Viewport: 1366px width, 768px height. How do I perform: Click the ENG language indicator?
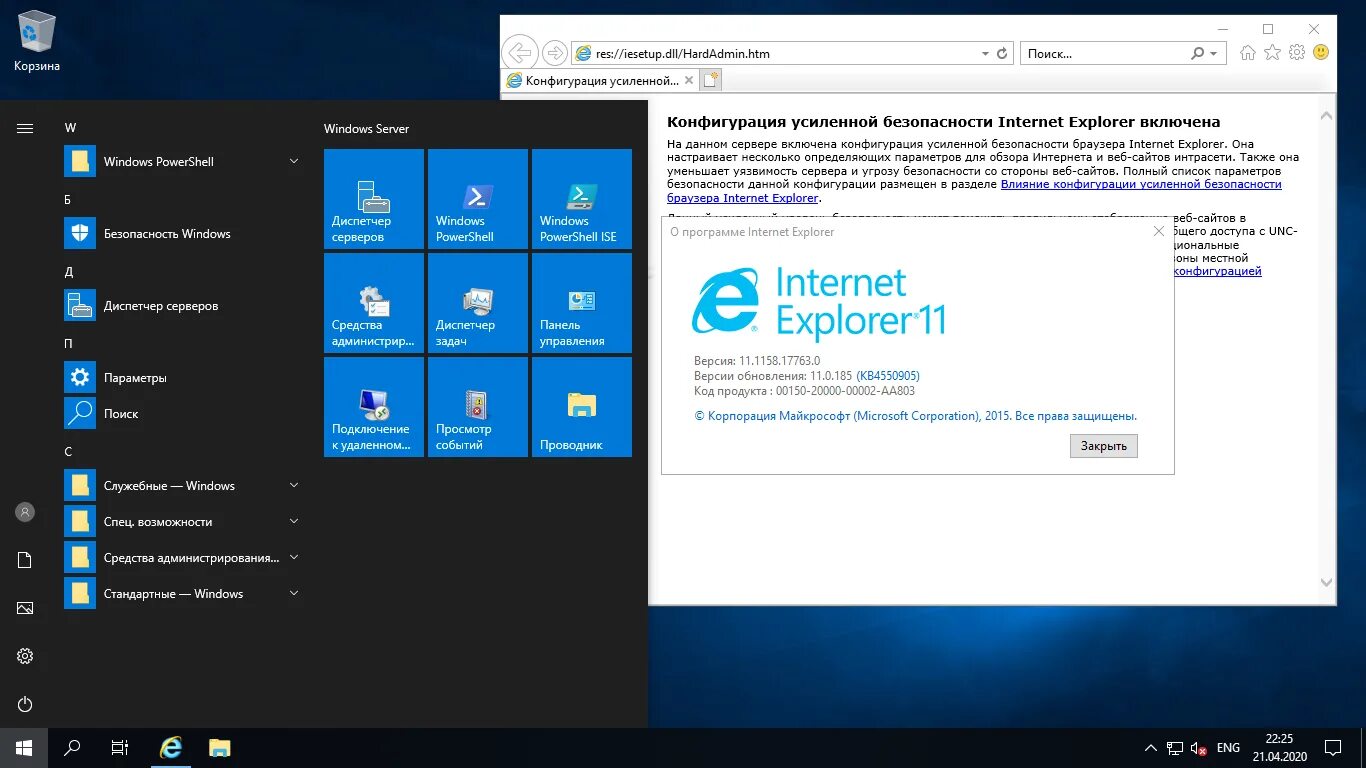tap(1228, 748)
